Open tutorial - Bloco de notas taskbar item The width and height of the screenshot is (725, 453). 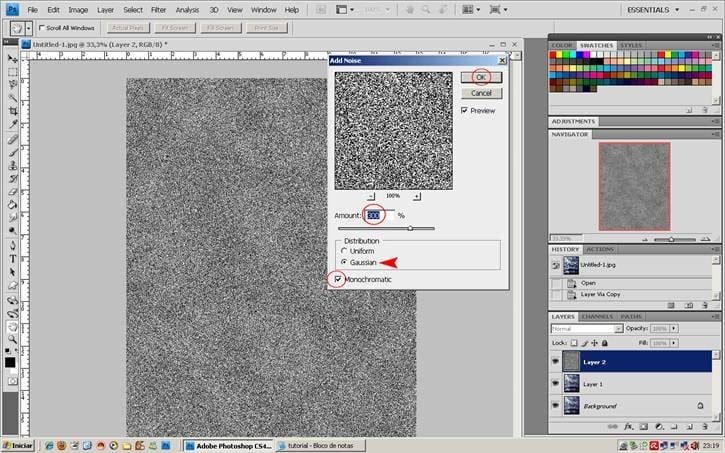320,446
